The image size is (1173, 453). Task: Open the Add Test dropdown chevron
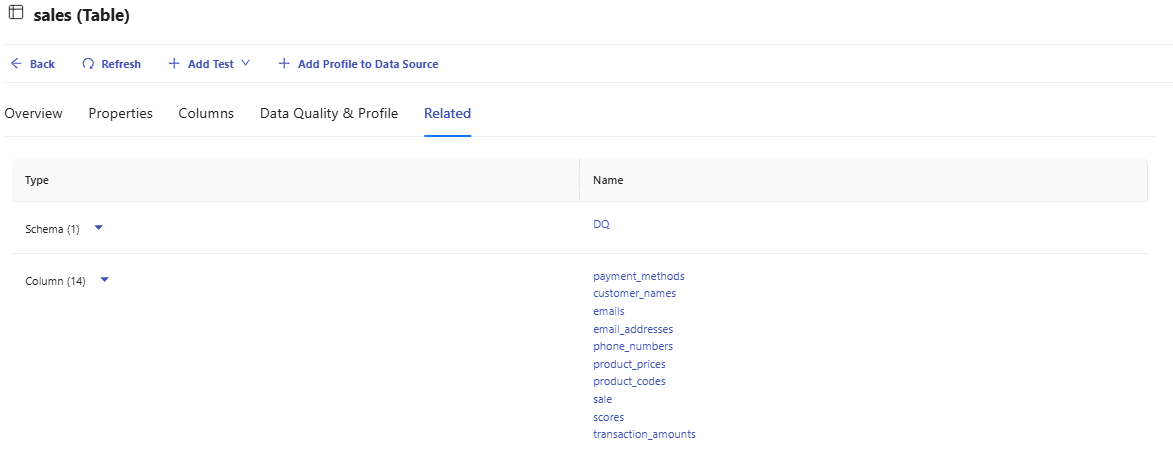(x=245, y=64)
